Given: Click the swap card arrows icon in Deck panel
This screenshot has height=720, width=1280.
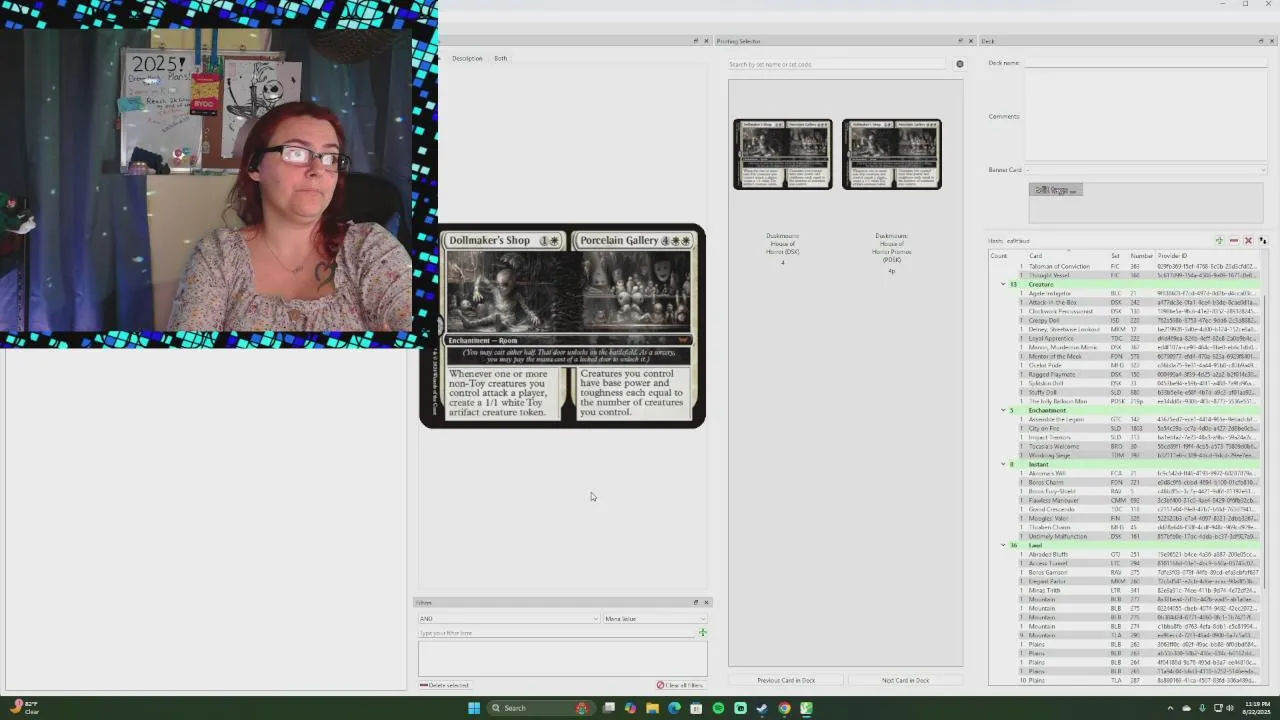Looking at the screenshot, I should click(x=1262, y=241).
